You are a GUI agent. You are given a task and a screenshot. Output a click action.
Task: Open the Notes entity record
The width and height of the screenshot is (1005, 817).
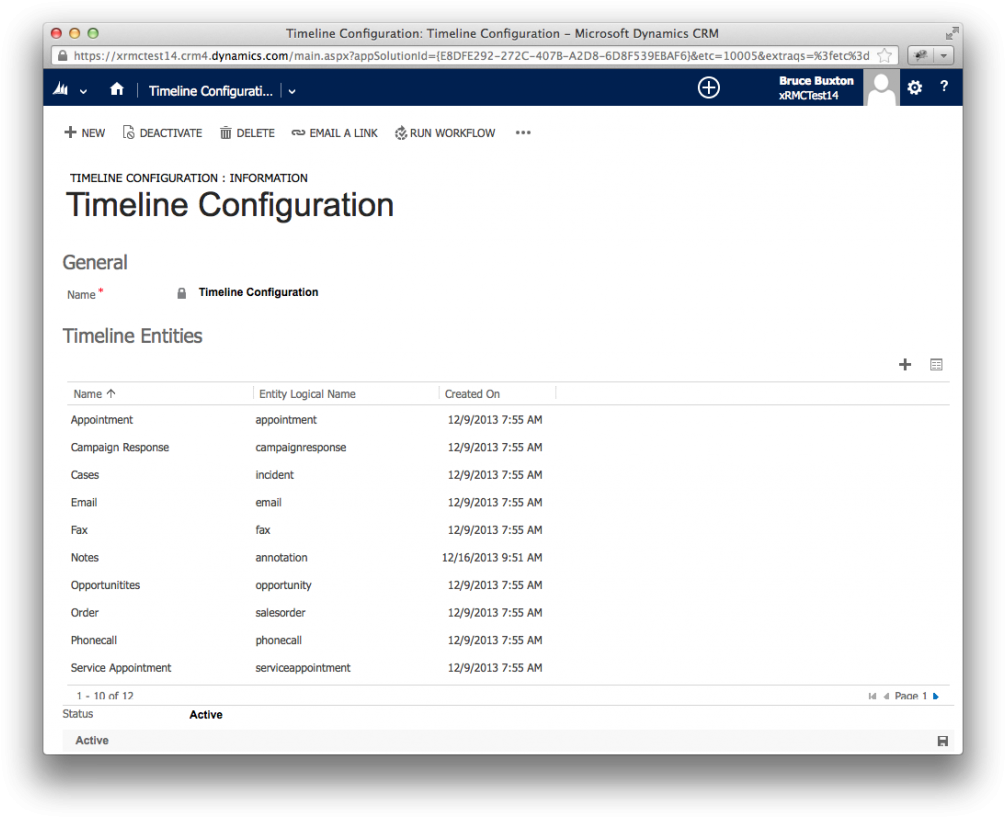(84, 557)
